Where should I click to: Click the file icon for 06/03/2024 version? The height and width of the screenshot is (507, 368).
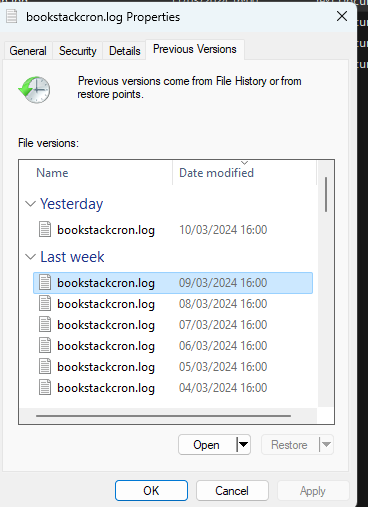coord(45,345)
